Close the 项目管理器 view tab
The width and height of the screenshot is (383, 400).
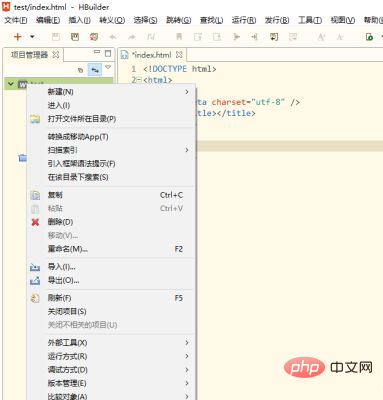pos(56,55)
